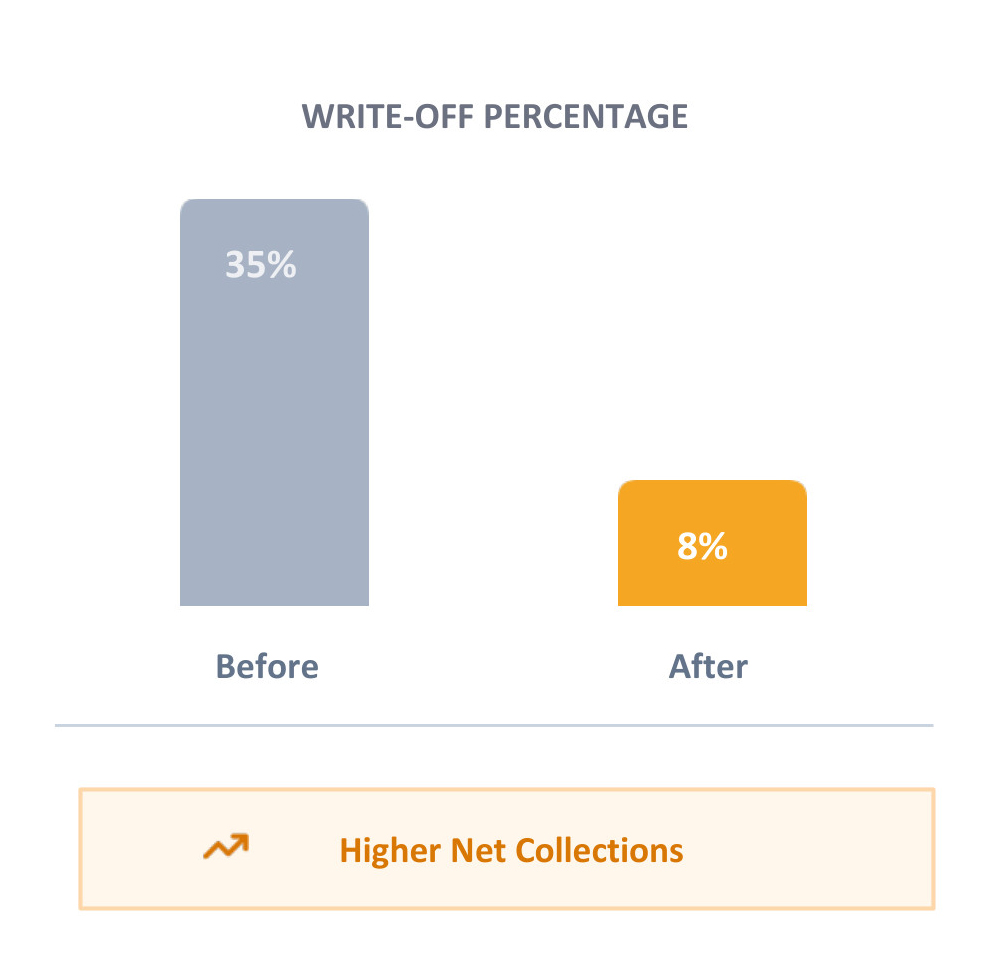Click the bottom base of the gray bar

274,598
